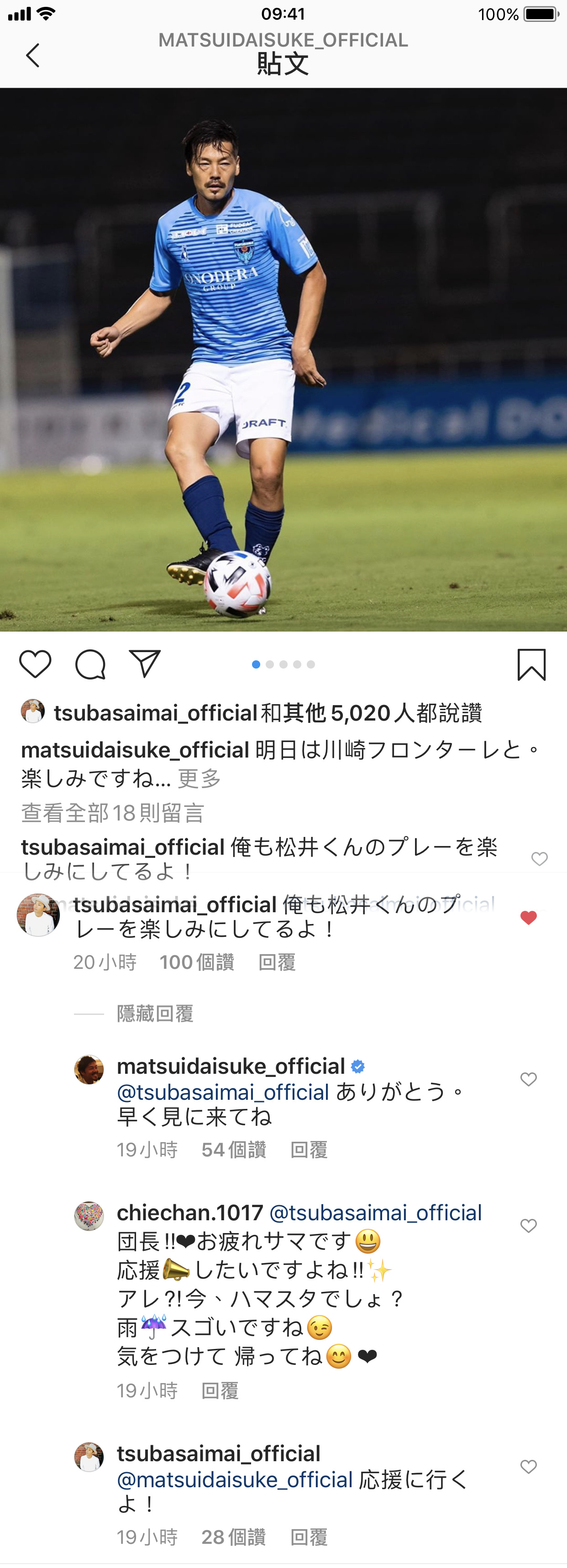
Task: Like chiechan.1017's reply with the heart
Action: (x=529, y=1226)
